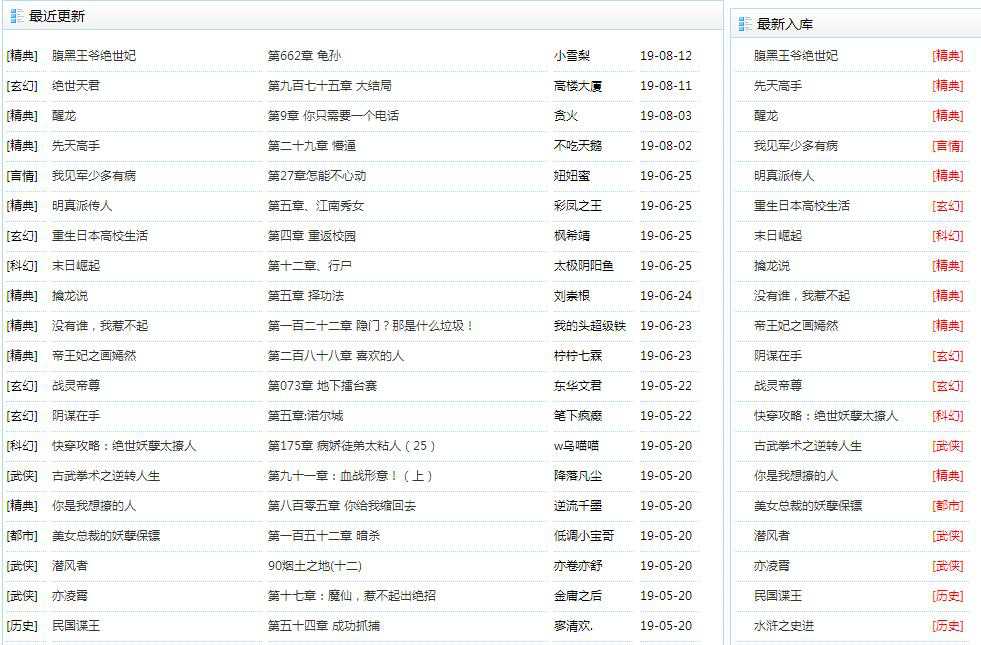Screen dimensions: 981x645
Task: View author 小雪梨
Action: 572,56
